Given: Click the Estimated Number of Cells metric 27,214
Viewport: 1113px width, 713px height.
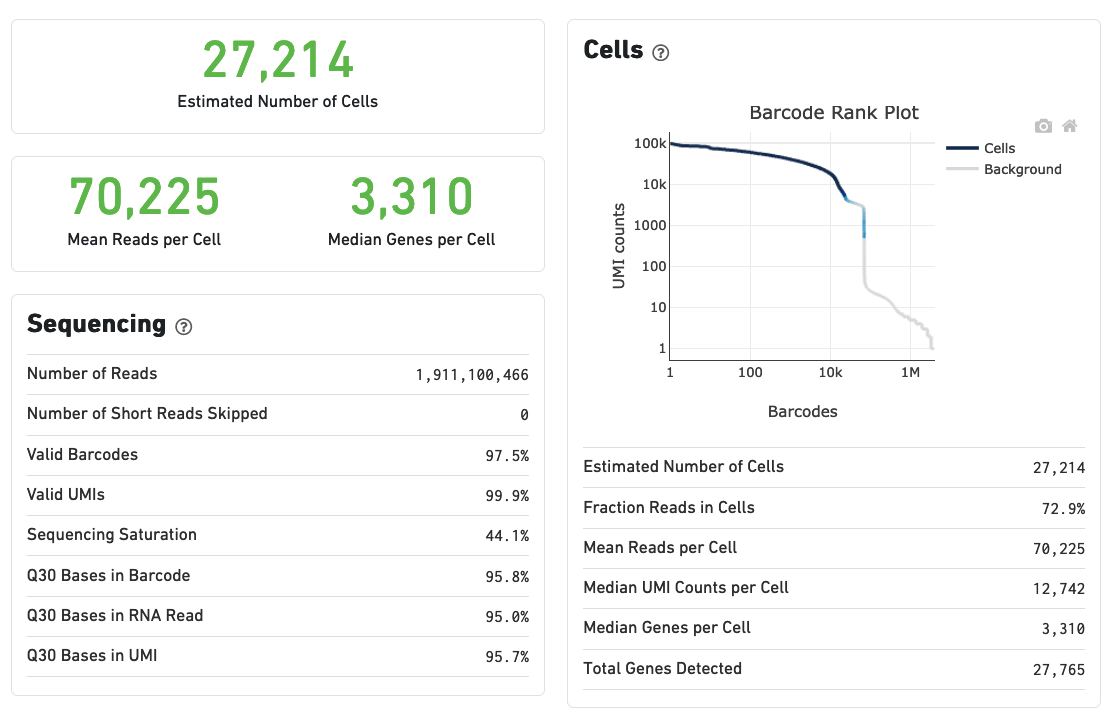Looking at the screenshot, I should 277,59.
